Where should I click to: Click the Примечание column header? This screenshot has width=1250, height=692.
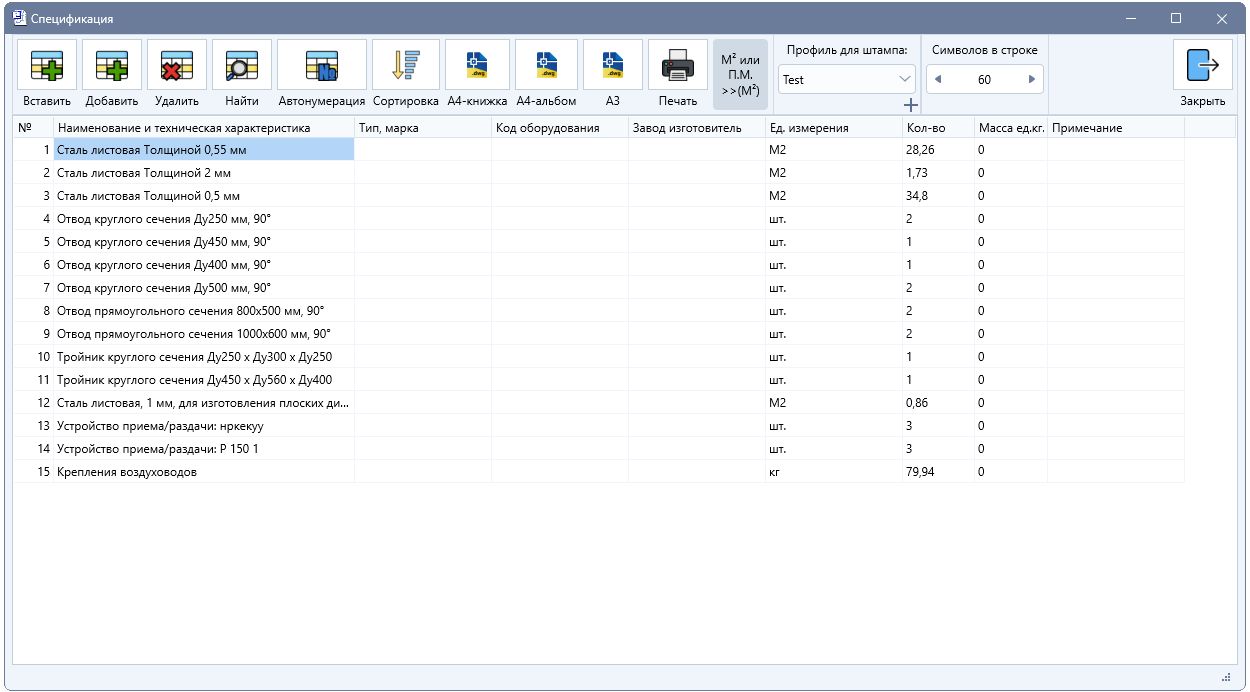pyautogui.click(x=1116, y=128)
